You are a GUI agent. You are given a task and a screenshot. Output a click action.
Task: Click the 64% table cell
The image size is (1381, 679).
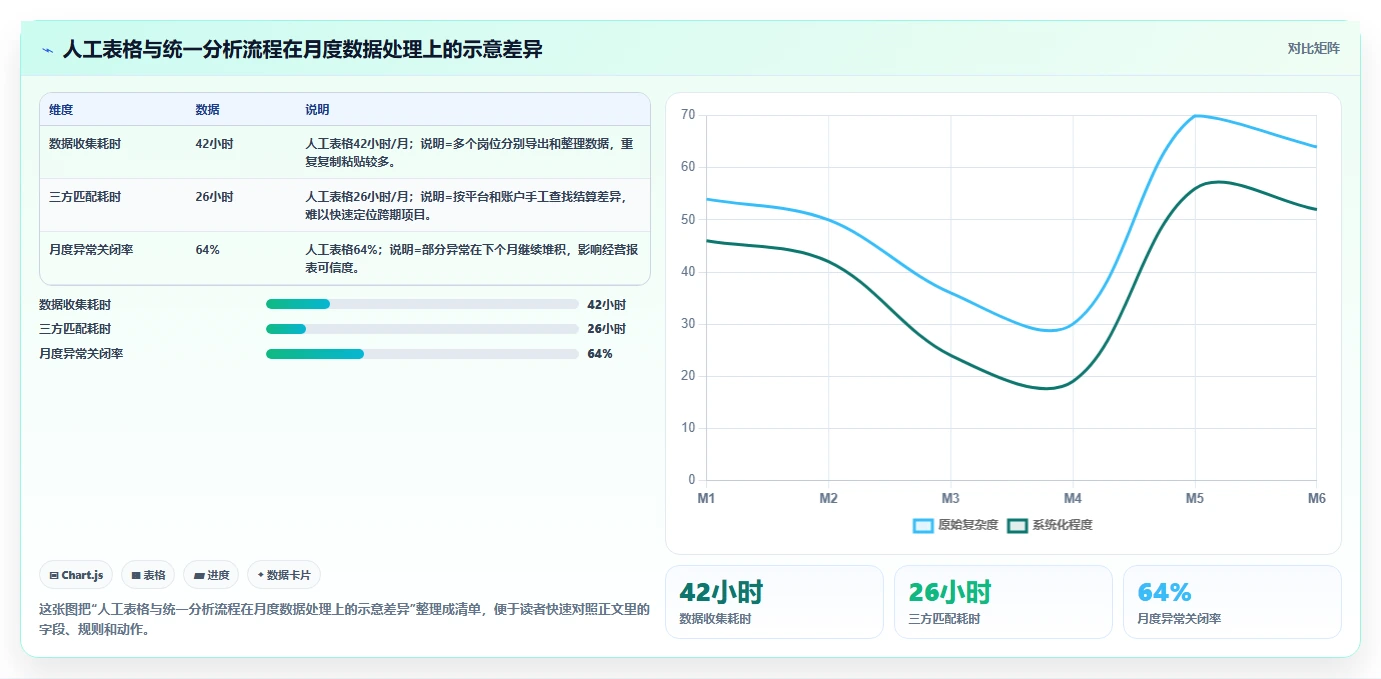(x=208, y=250)
